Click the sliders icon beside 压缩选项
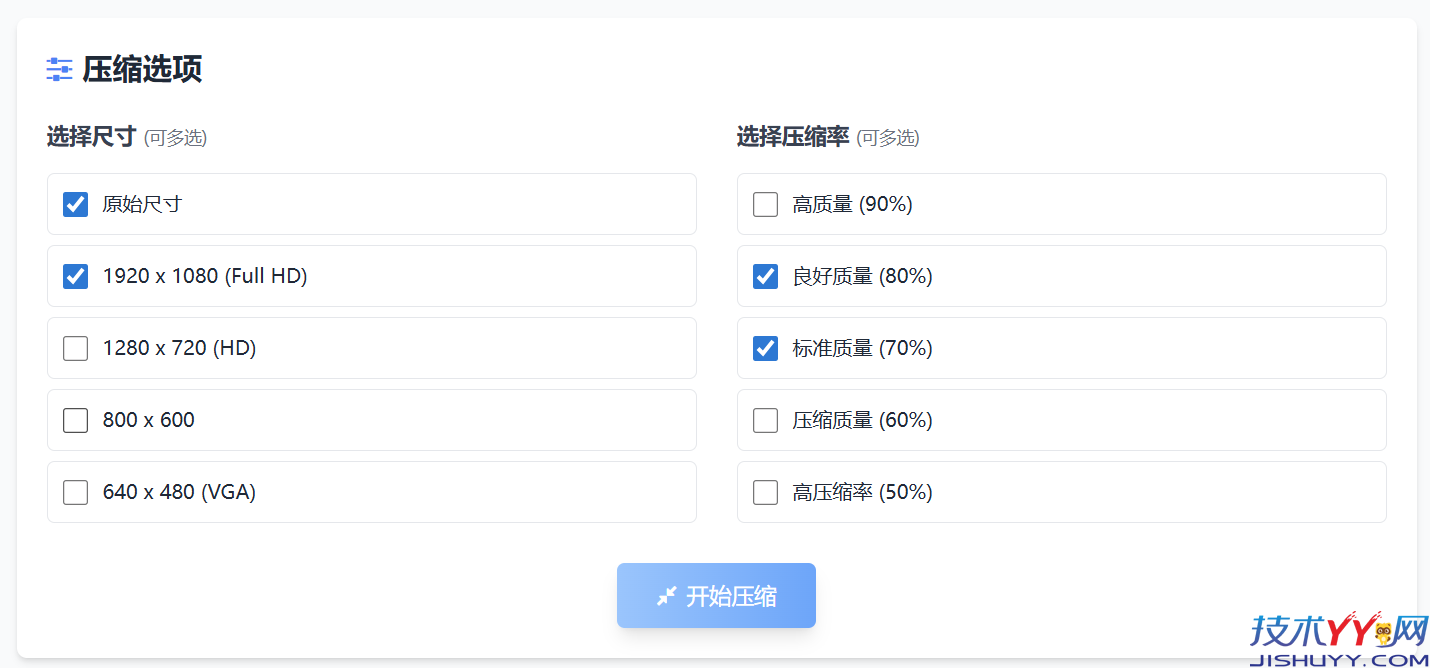Viewport: 1430px width, 668px height. 60,69
